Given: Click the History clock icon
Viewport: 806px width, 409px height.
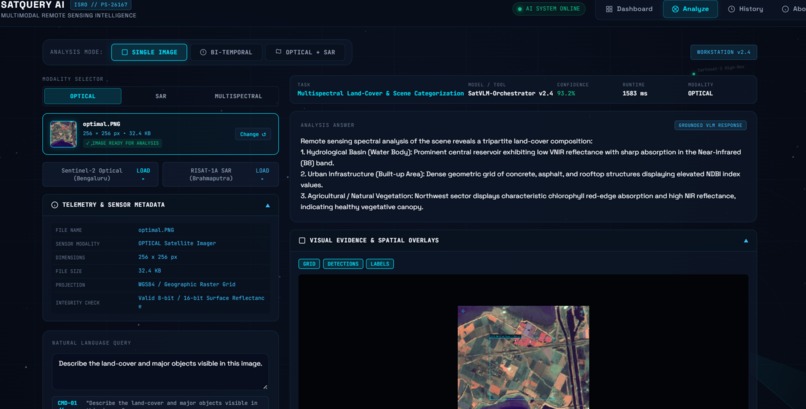Looking at the screenshot, I should click(x=731, y=9).
